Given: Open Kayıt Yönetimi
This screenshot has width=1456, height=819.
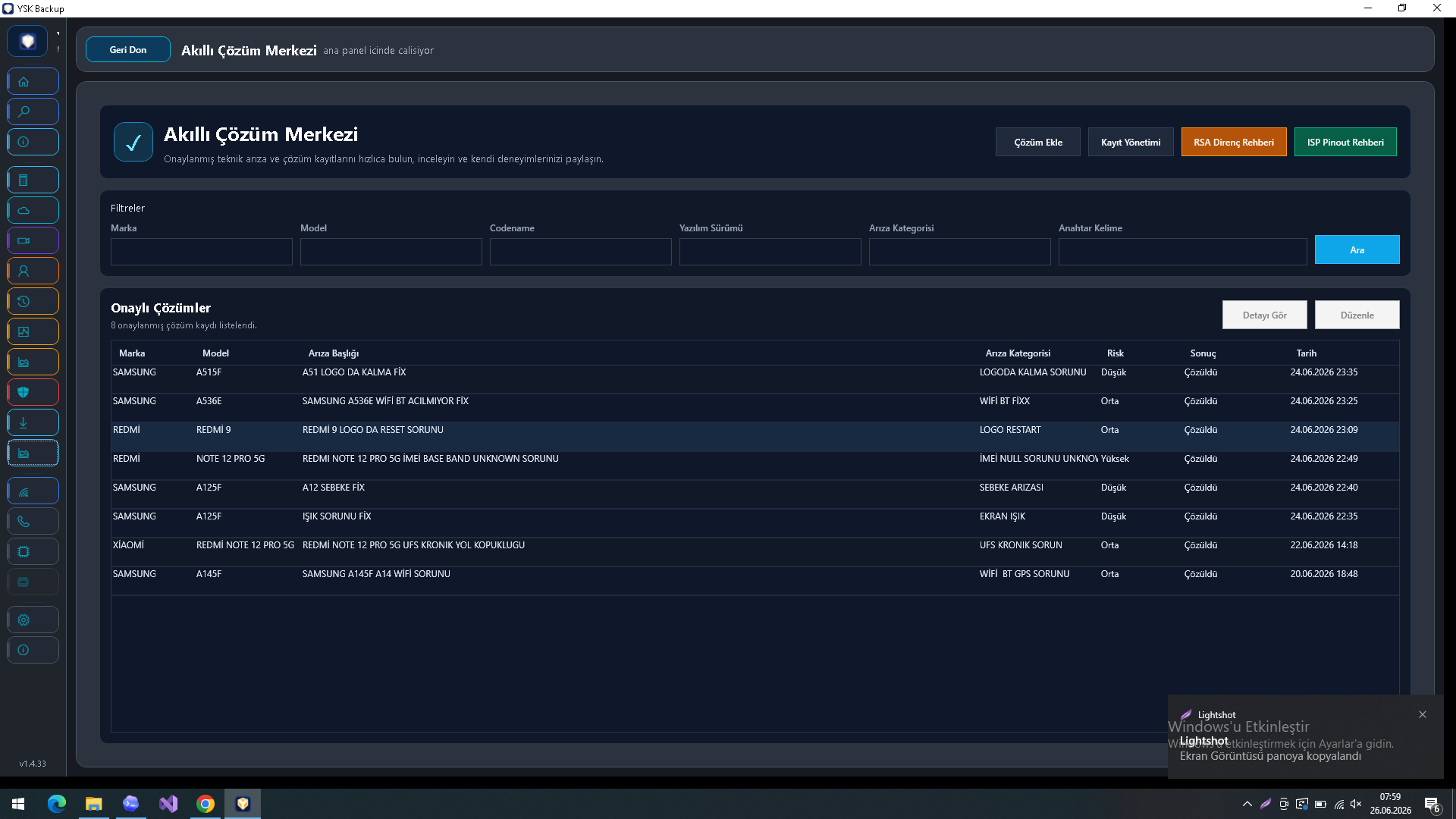Looking at the screenshot, I should pos(1131,142).
